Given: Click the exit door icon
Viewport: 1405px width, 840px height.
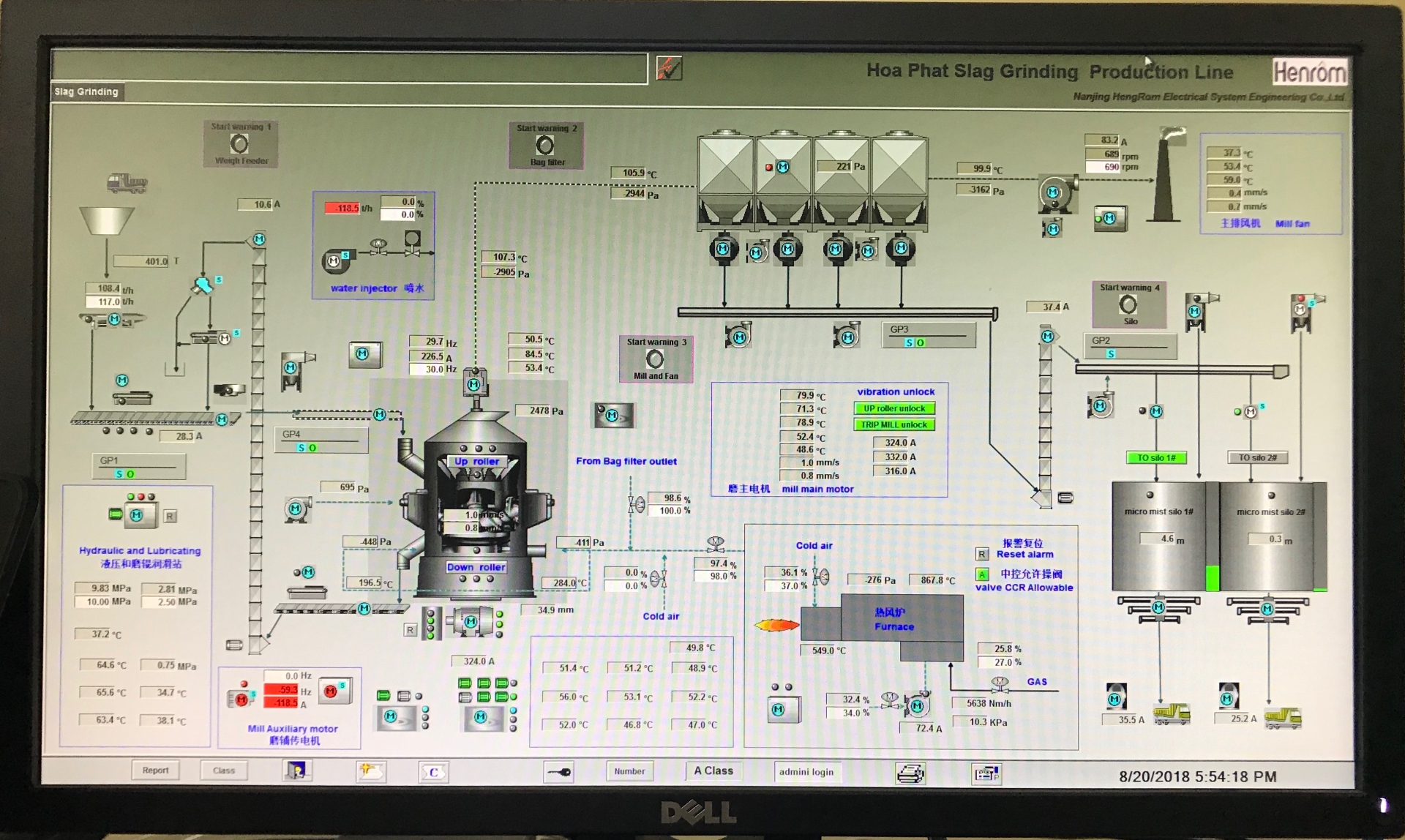Looking at the screenshot, I should 297,770.
